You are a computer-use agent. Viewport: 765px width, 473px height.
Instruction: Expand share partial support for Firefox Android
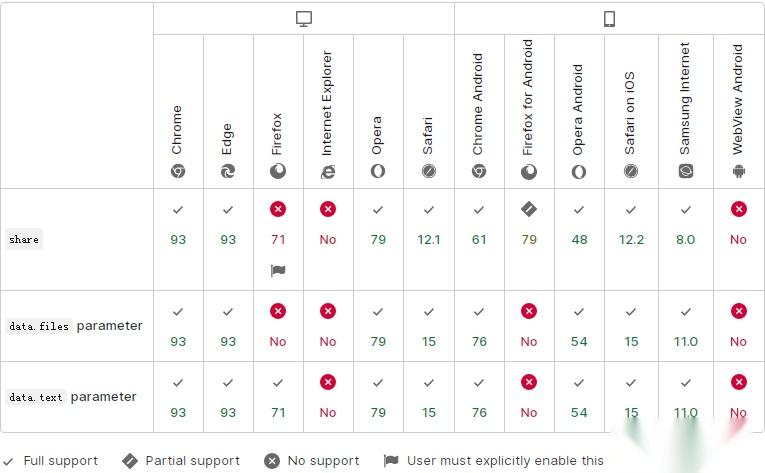[529, 240]
